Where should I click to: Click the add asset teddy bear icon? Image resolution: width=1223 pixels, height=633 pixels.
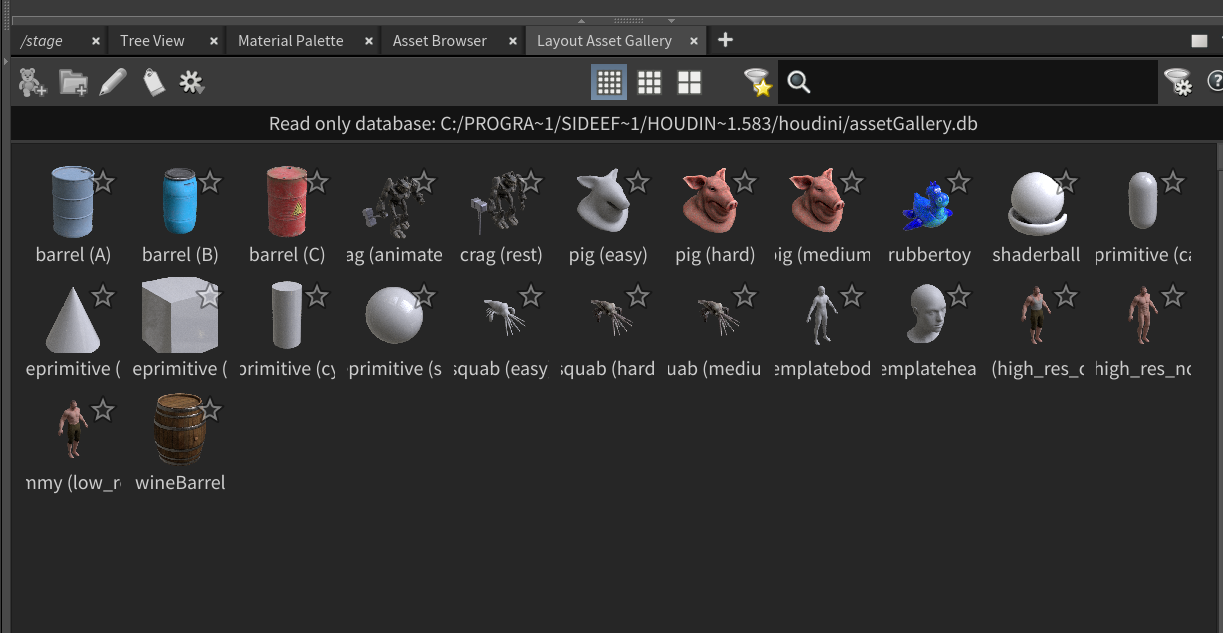[33, 82]
